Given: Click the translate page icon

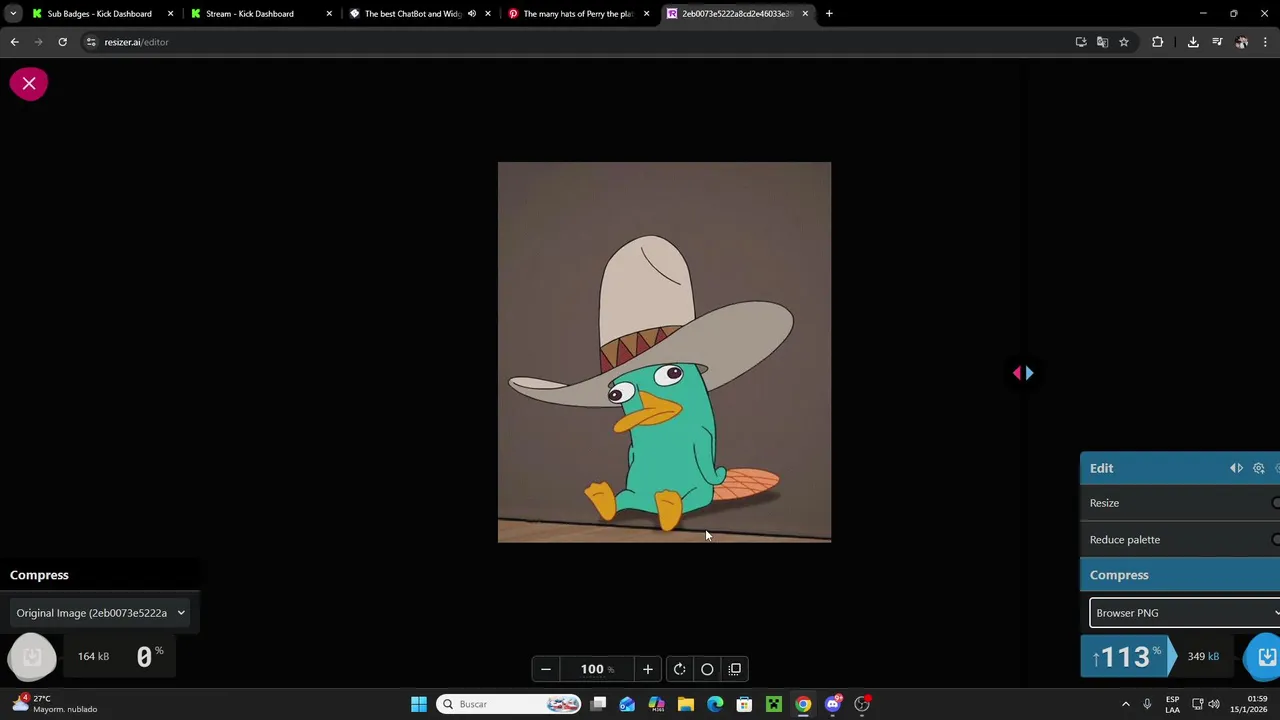Looking at the screenshot, I should pos(1102,42).
